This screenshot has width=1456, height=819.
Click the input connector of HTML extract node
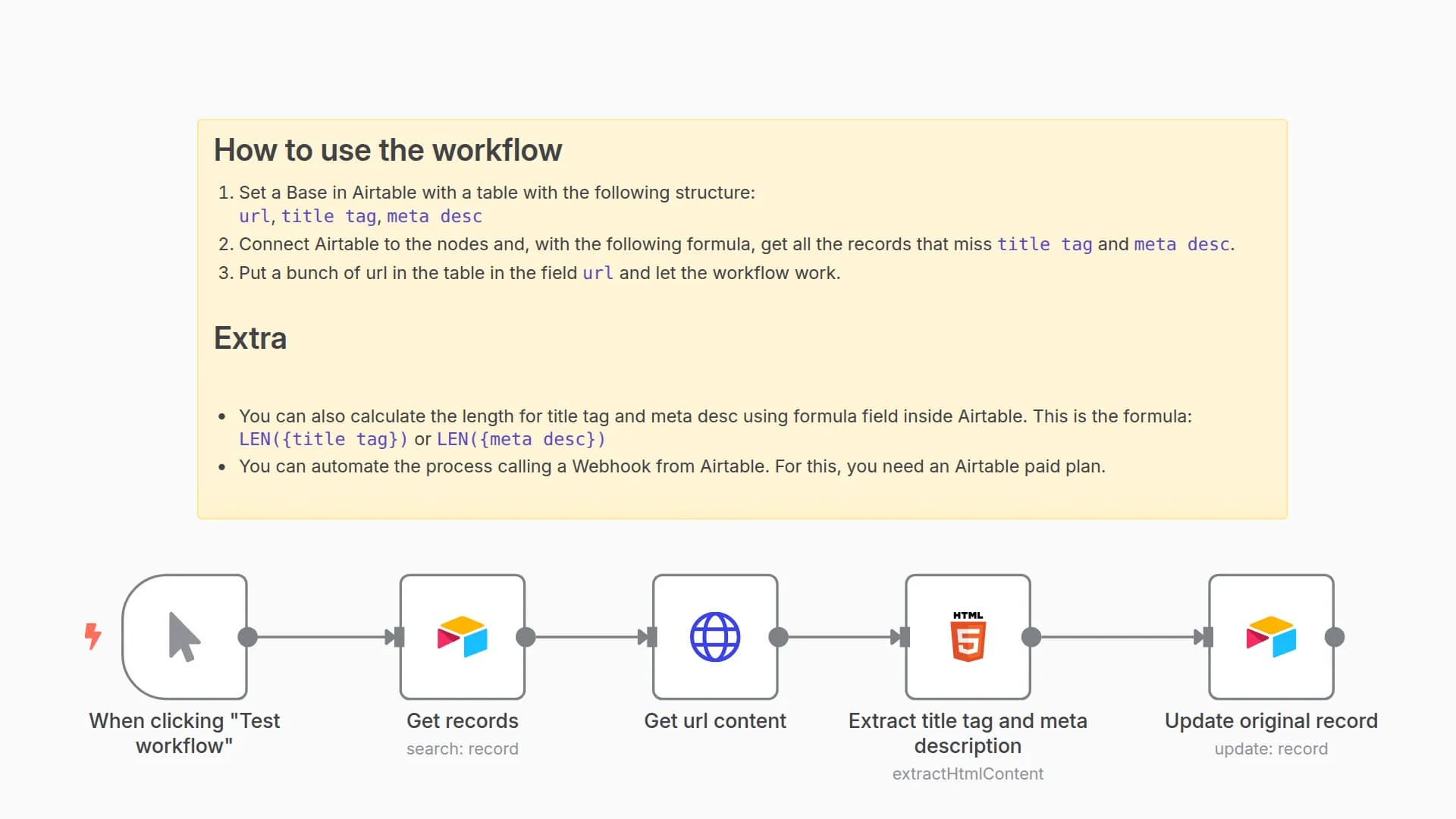point(904,637)
